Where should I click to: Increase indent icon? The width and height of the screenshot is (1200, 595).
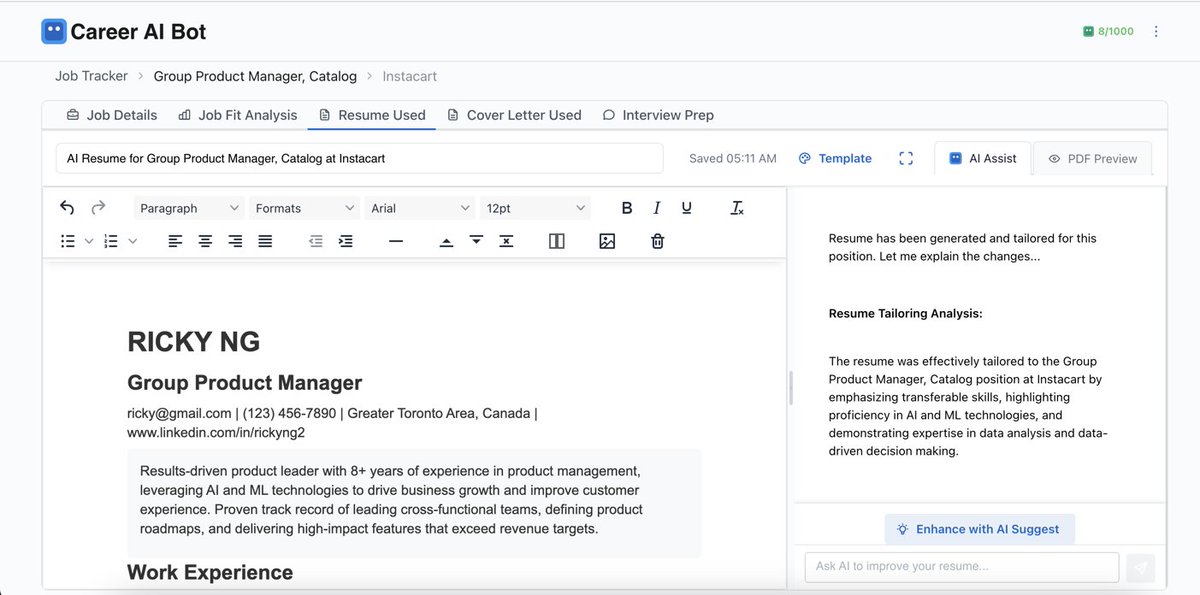point(346,241)
